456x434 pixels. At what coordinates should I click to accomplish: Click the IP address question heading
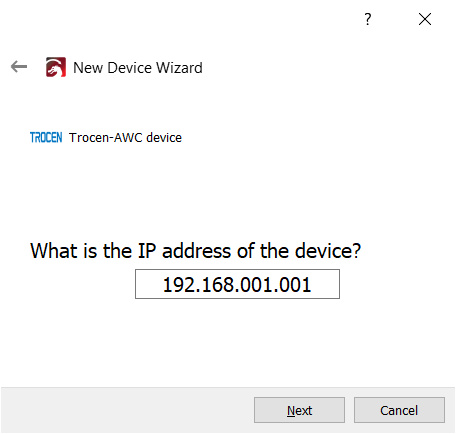tap(195, 251)
